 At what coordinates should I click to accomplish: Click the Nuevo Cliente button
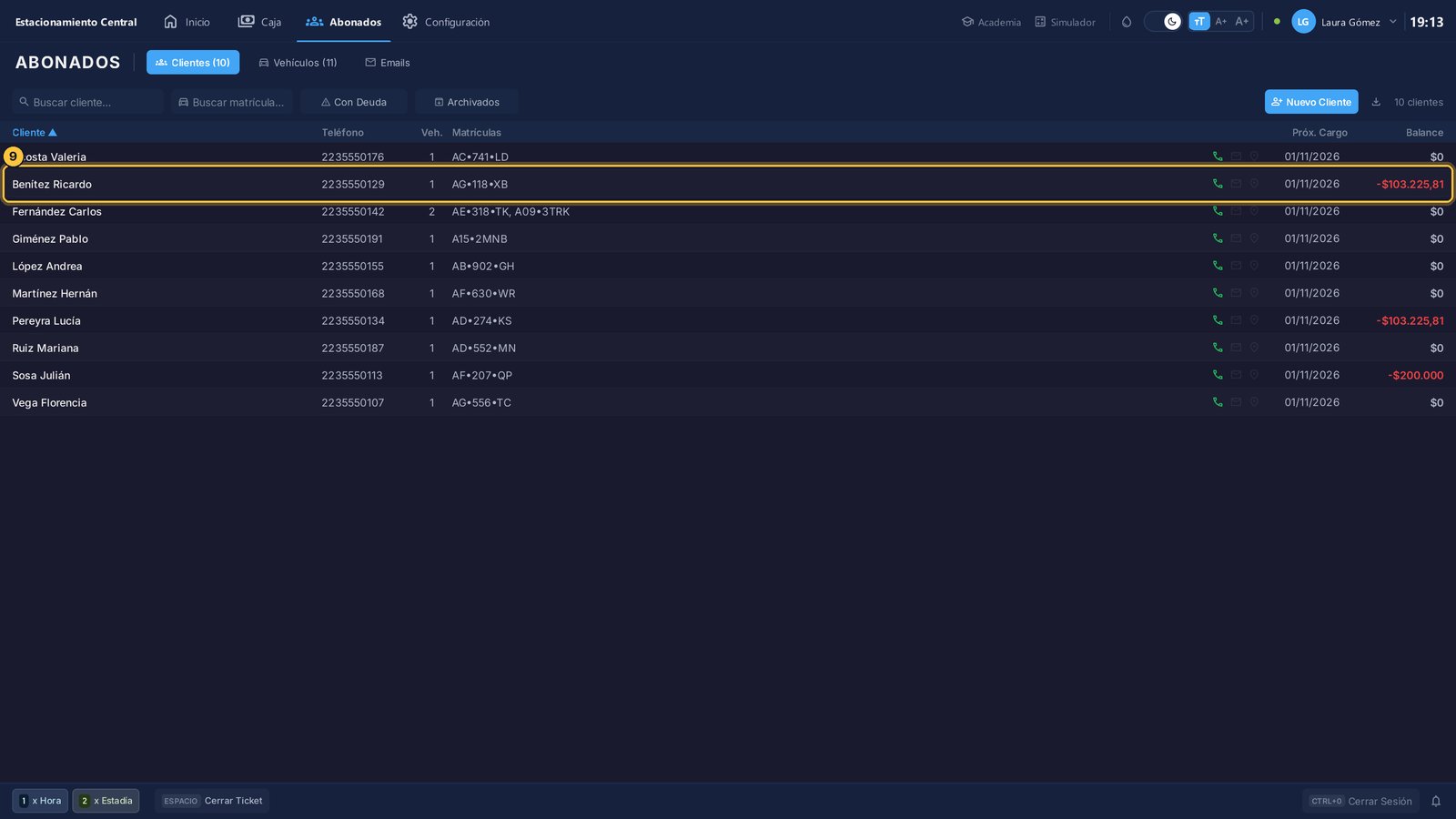tap(1311, 102)
